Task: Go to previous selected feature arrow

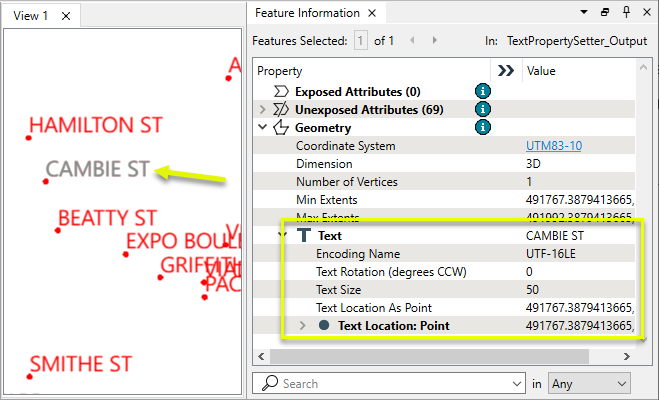Action: click(x=412, y=41)
